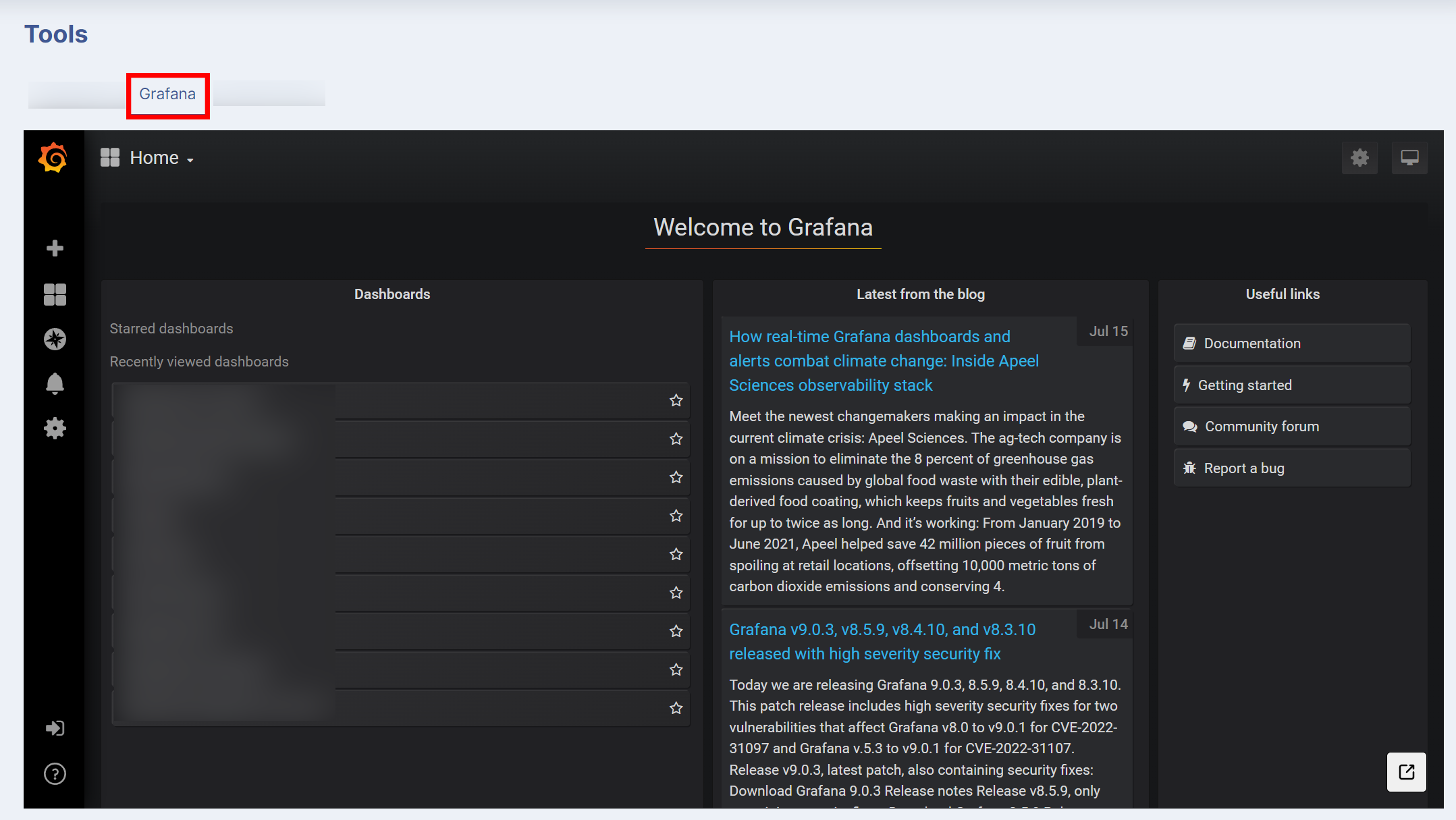Open the Help question mark icon
Viewport: 1456px width, 820px height.
(55, 773)
